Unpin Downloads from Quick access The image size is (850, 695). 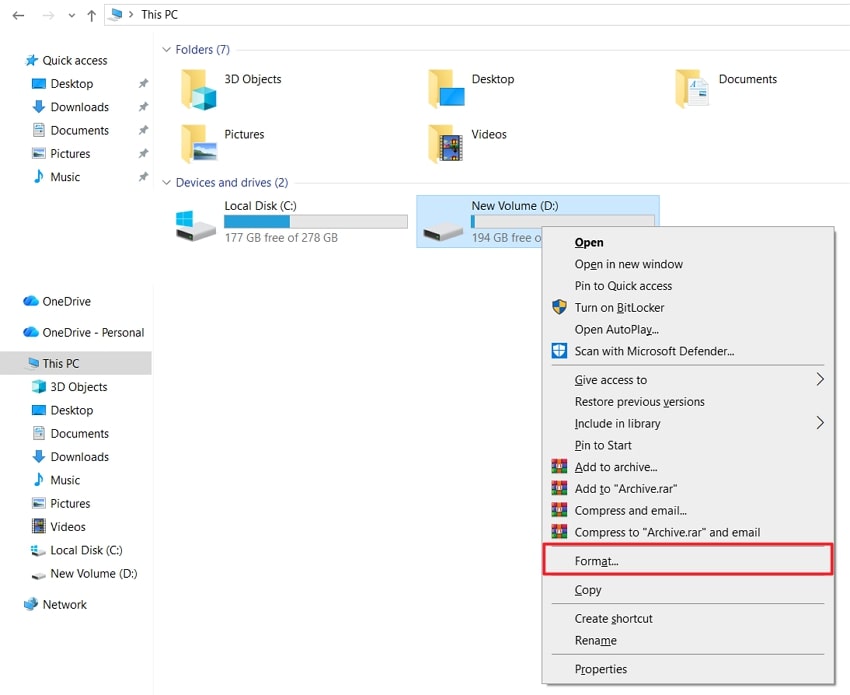pyautogui.click(x=143, y=107)
